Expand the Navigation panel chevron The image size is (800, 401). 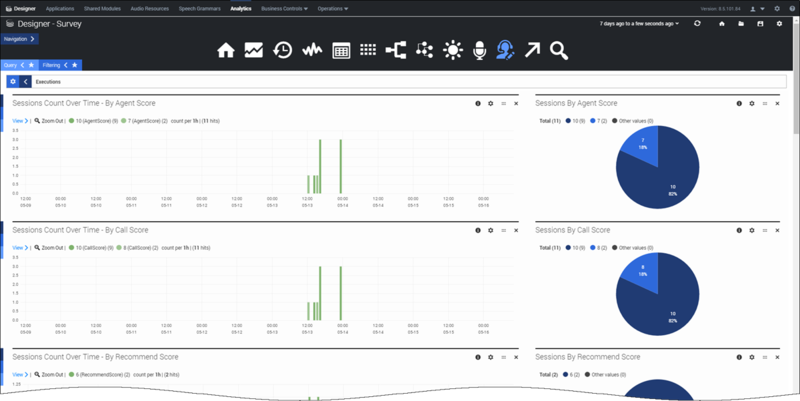point(32,39)
